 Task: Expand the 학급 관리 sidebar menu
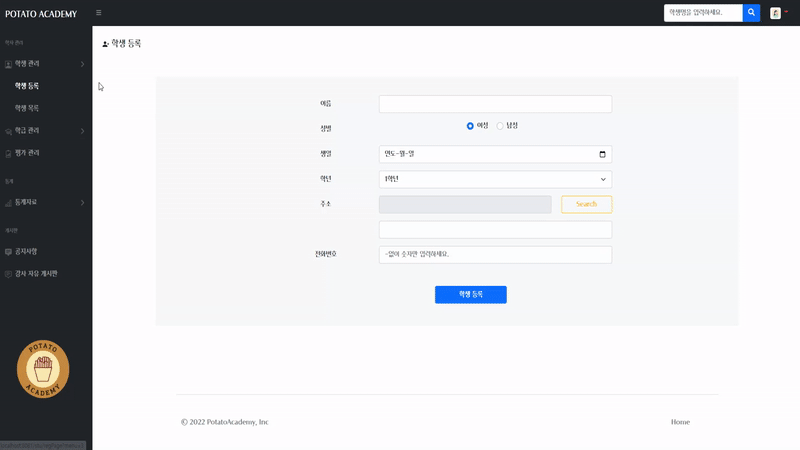pyautogui.click(x=46, y=131)
